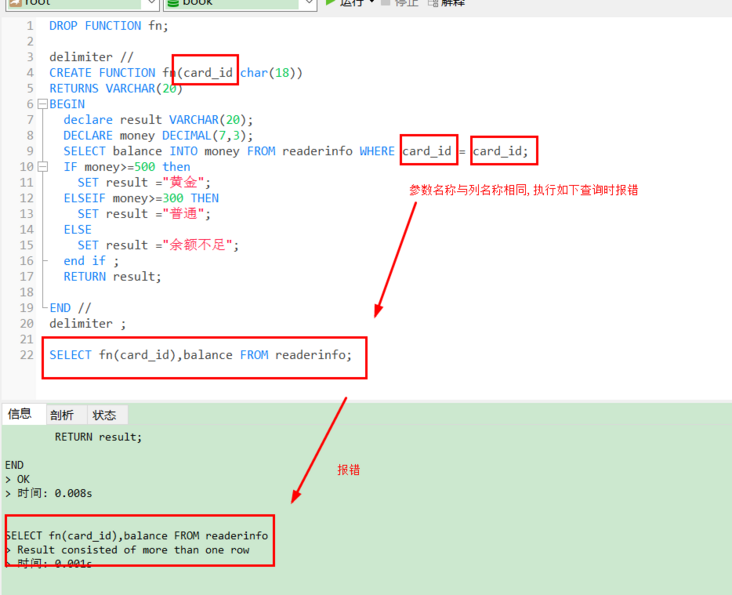
Task: Click 'CREATE FUNCTION' on line 4
Action: [x=102, y=73]
